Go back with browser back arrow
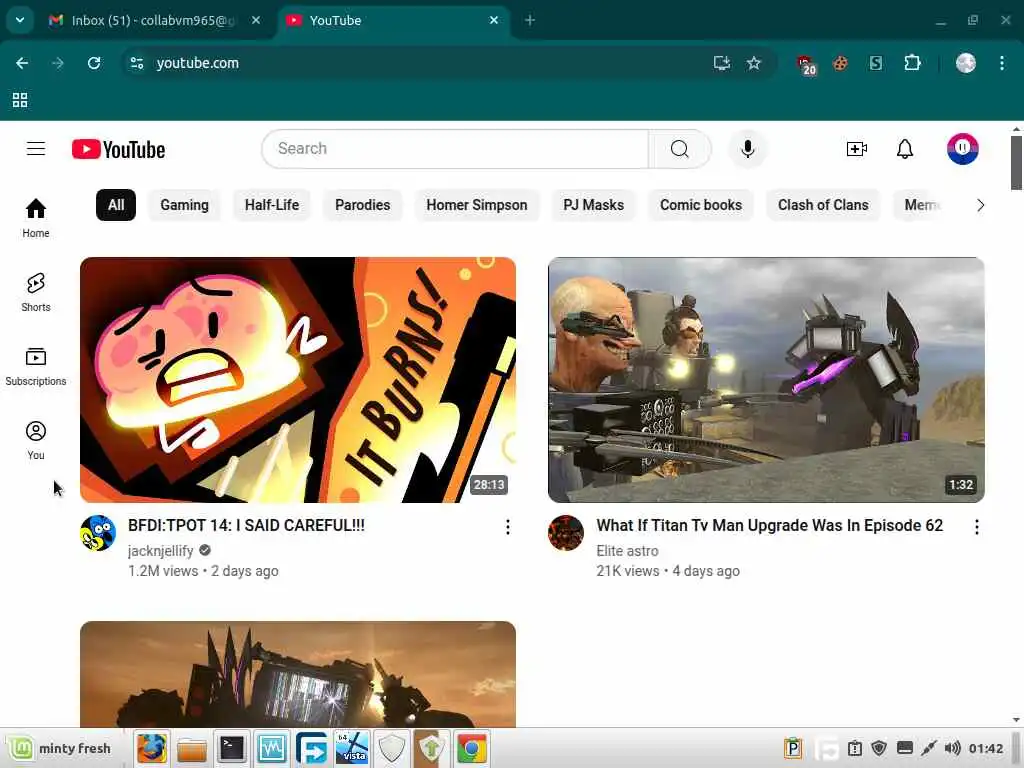This screenshot has width=1024, height=768. 22,63
